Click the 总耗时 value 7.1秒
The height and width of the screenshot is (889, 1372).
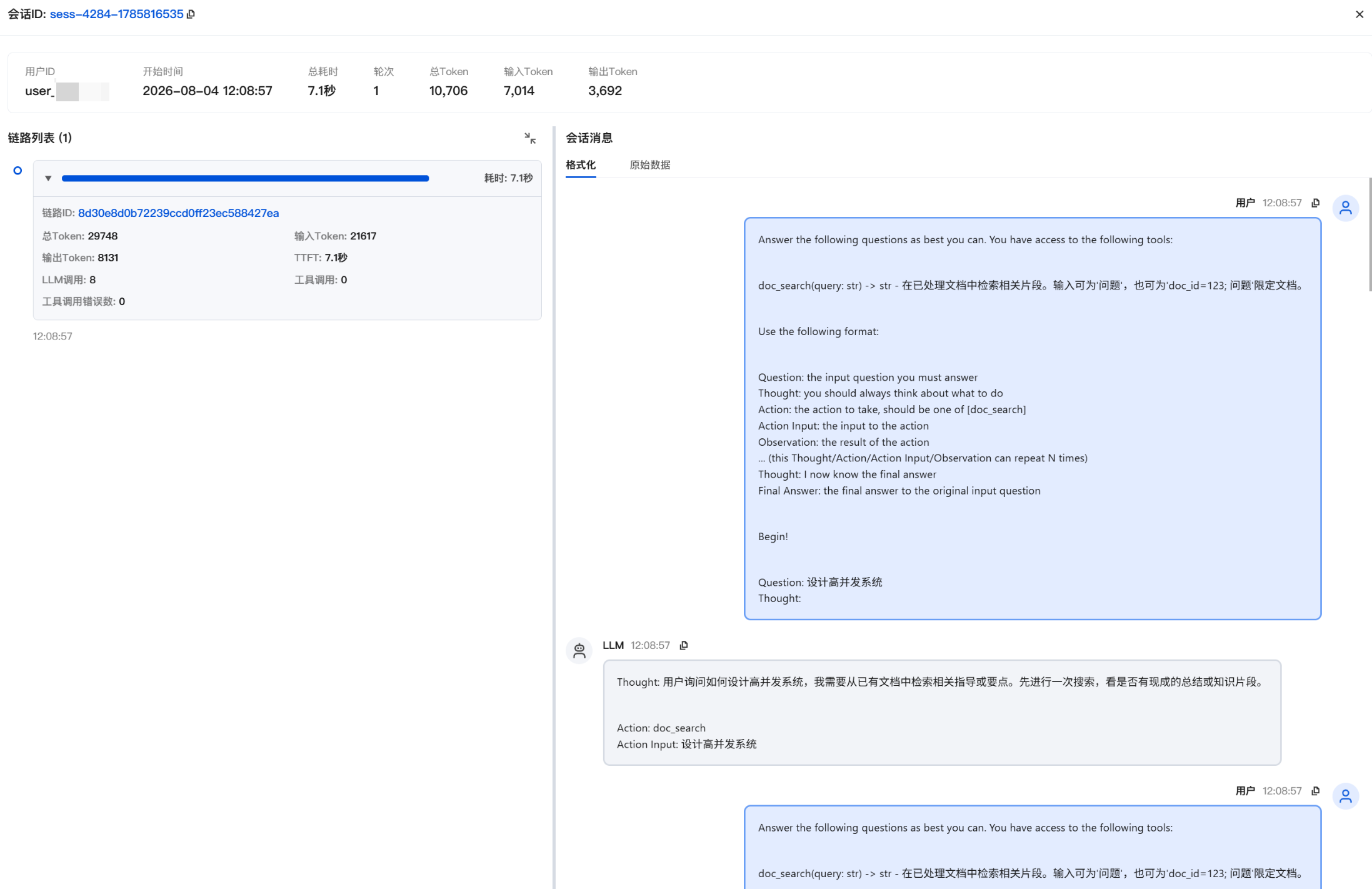coord(321,91)
